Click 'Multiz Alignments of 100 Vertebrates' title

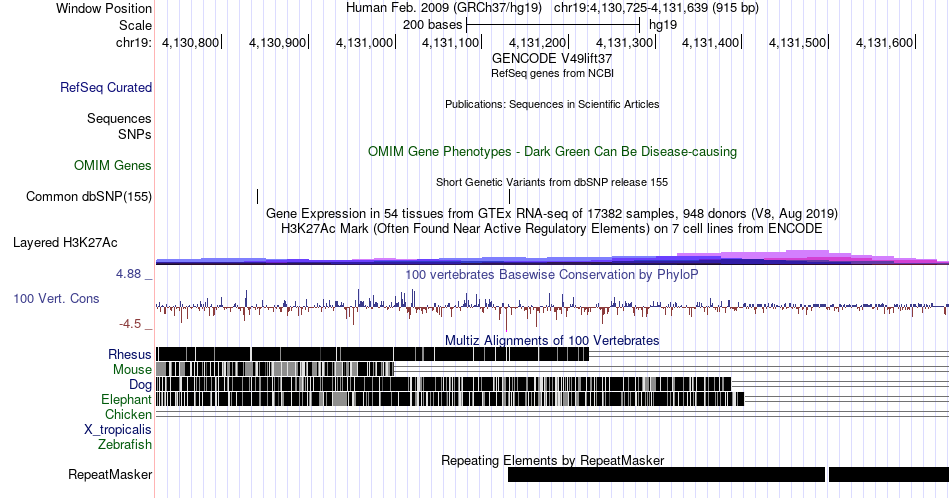pos(552,340)
